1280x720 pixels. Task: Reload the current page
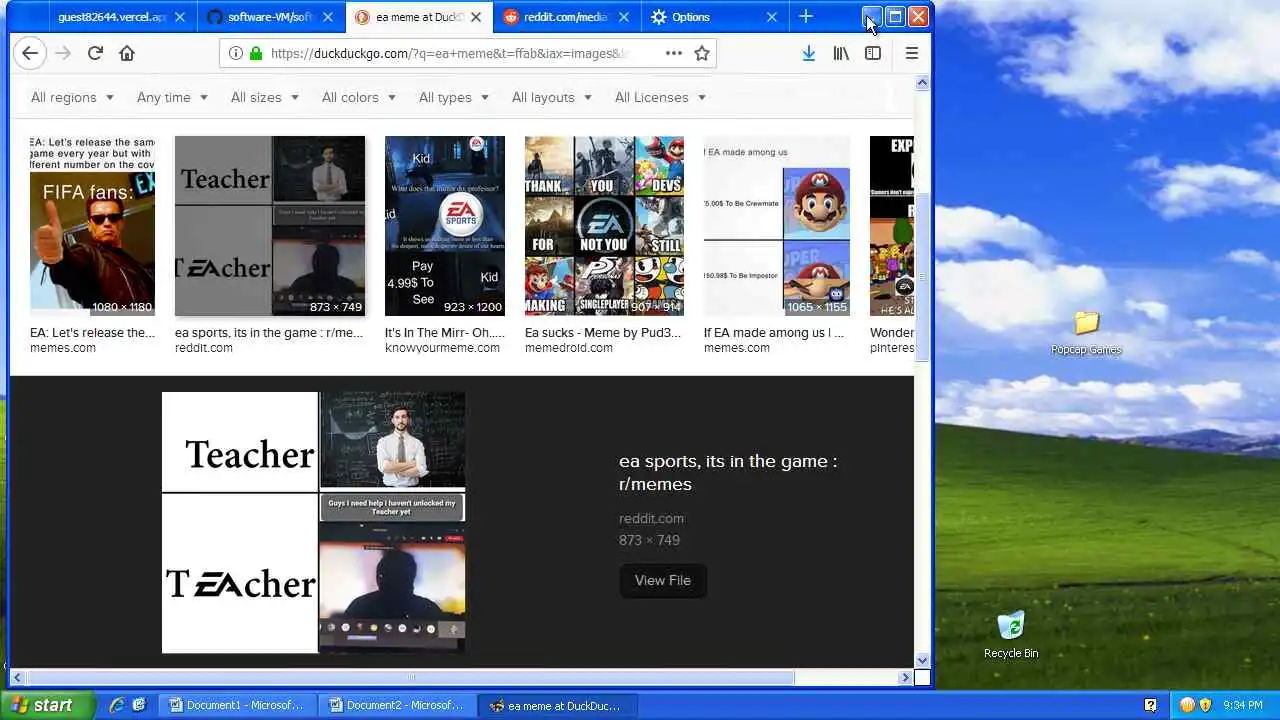[95, 54]
